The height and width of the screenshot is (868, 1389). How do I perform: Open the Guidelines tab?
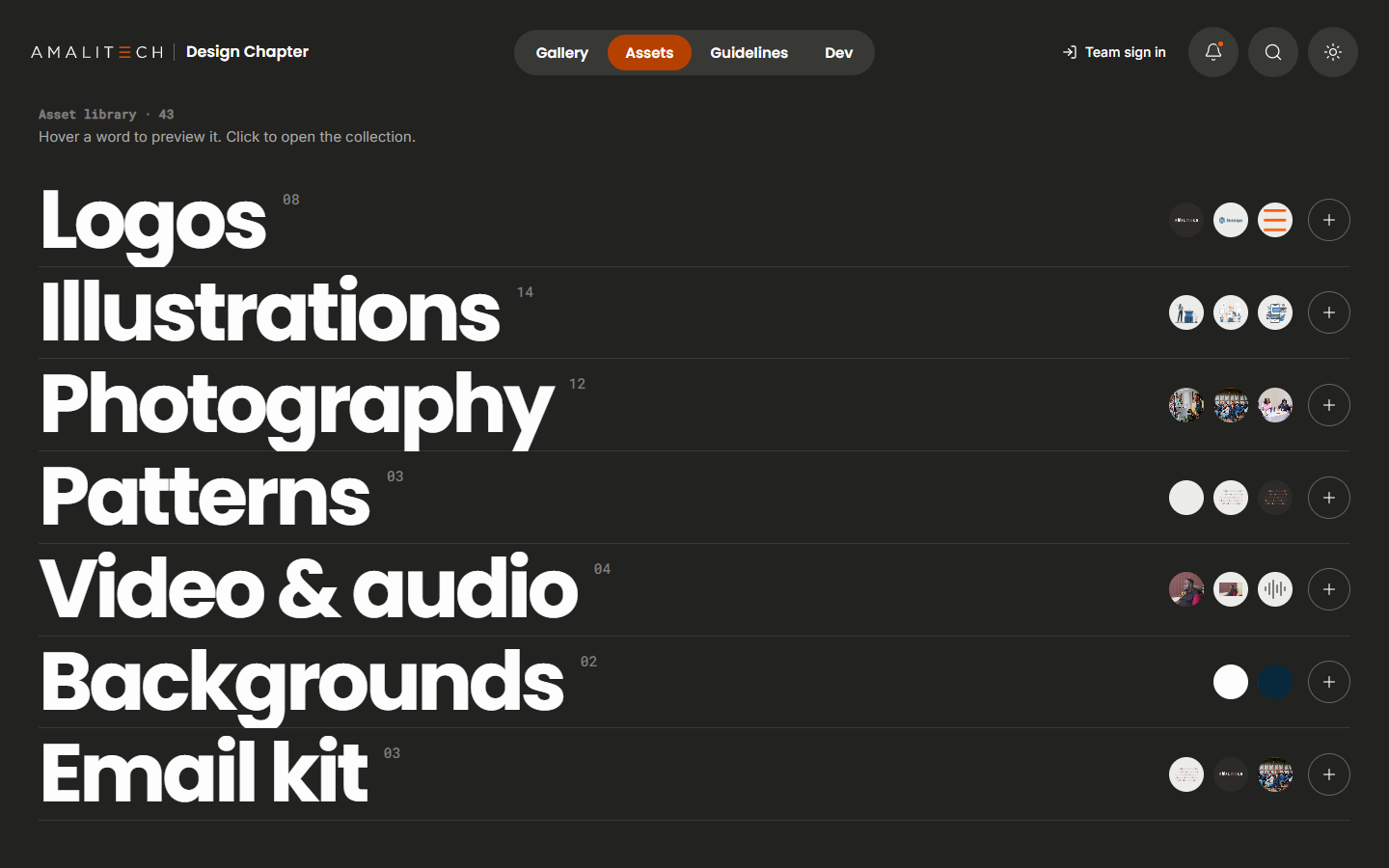(x=749, y=52)
